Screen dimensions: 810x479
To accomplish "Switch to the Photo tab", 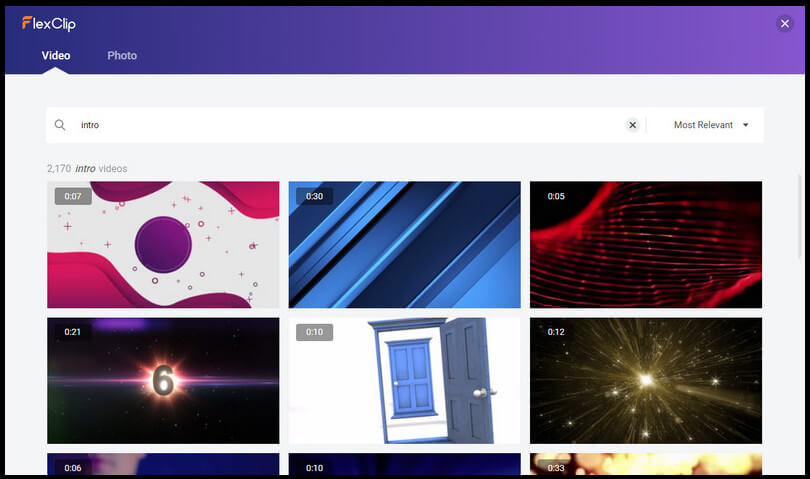I will tap(122, 55).
